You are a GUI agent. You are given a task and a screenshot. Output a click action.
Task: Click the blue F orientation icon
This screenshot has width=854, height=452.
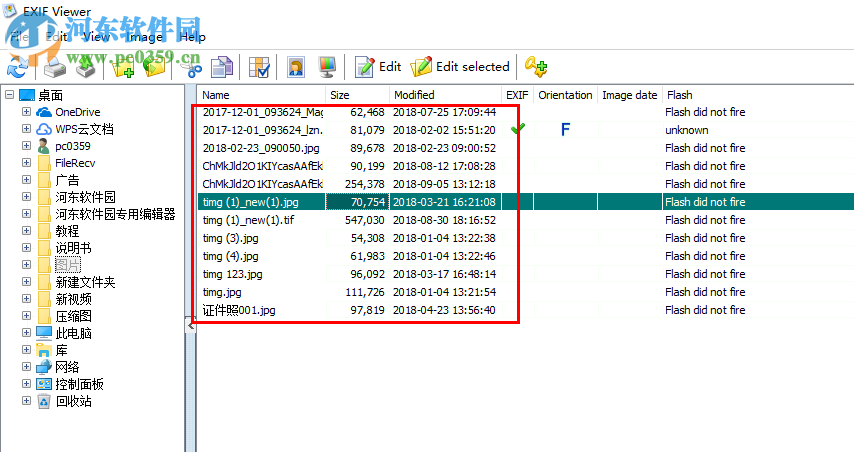(x=565, y=130)
